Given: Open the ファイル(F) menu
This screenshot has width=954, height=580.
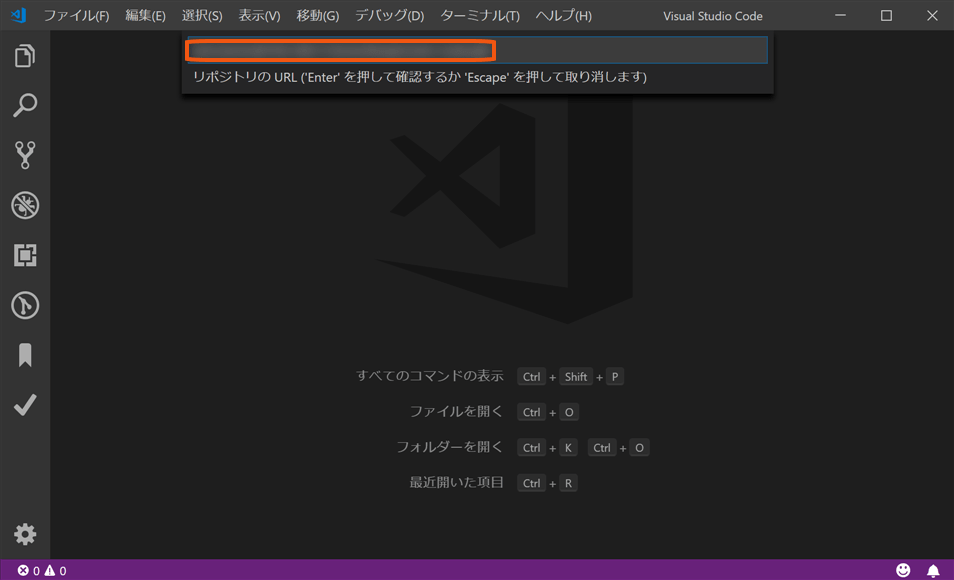Looking at the screenshot, I should click(76, 16).
